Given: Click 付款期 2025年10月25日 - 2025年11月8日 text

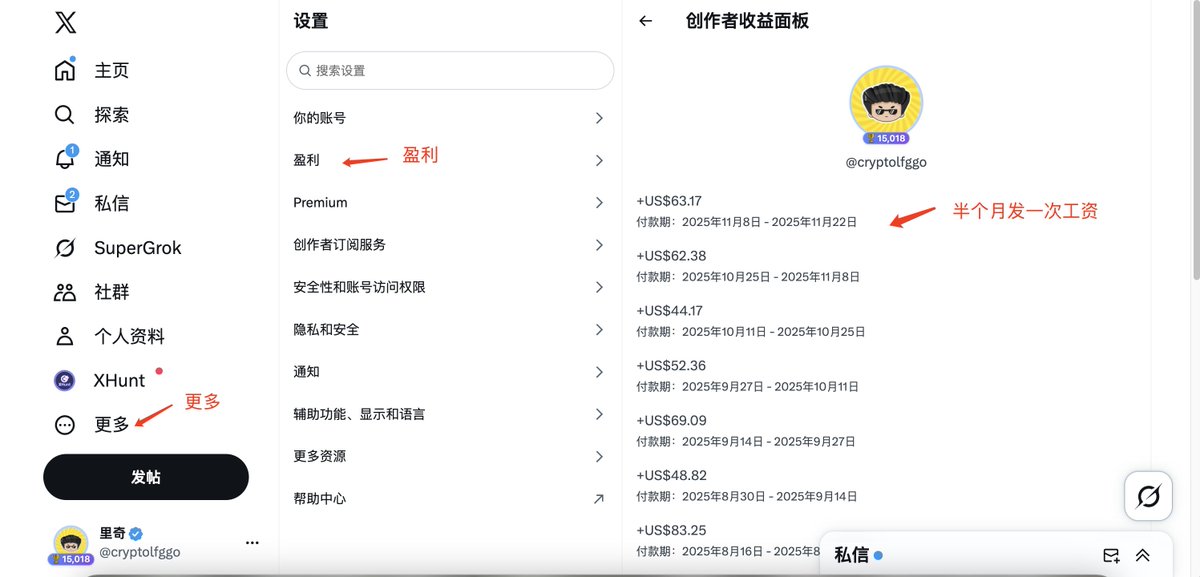Looking at the screenshot, I should click(748, 277).
